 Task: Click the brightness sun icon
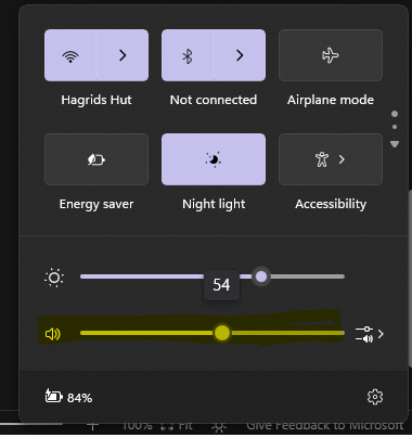pyautogui.click(x=54, y=277)
